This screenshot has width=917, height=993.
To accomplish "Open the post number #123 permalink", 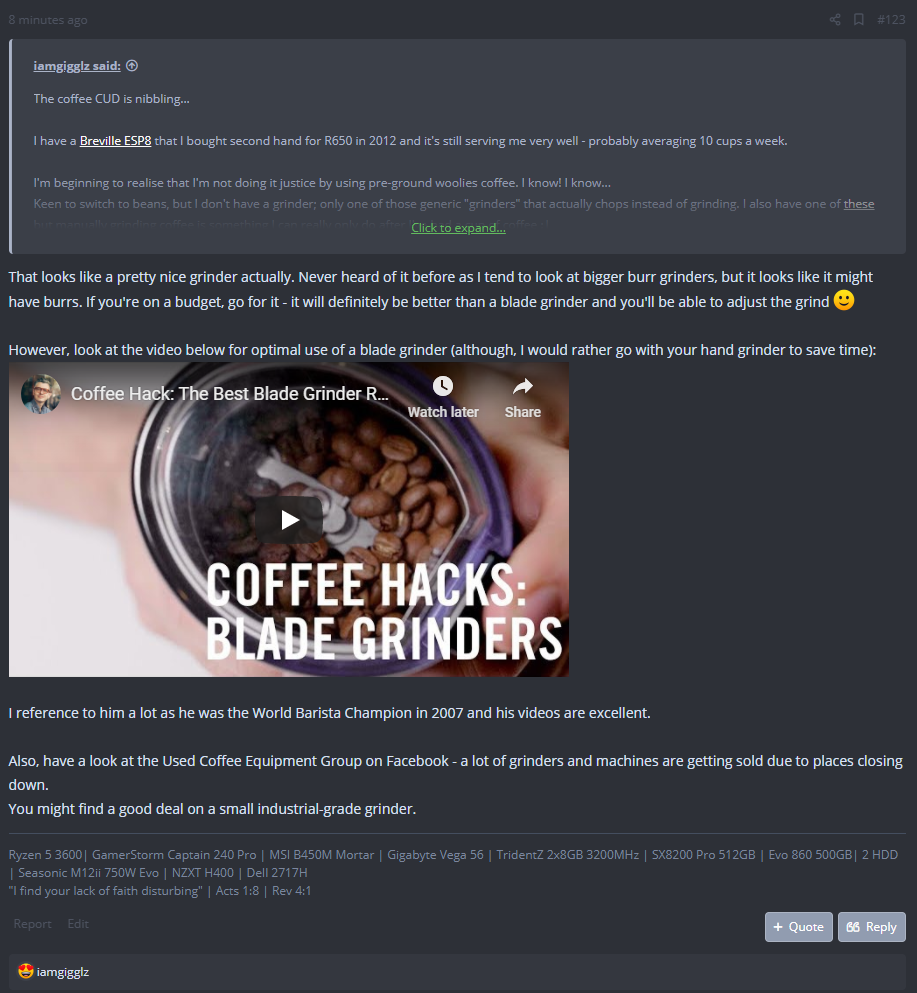I will pyautogui.click(x=891, y=20).
